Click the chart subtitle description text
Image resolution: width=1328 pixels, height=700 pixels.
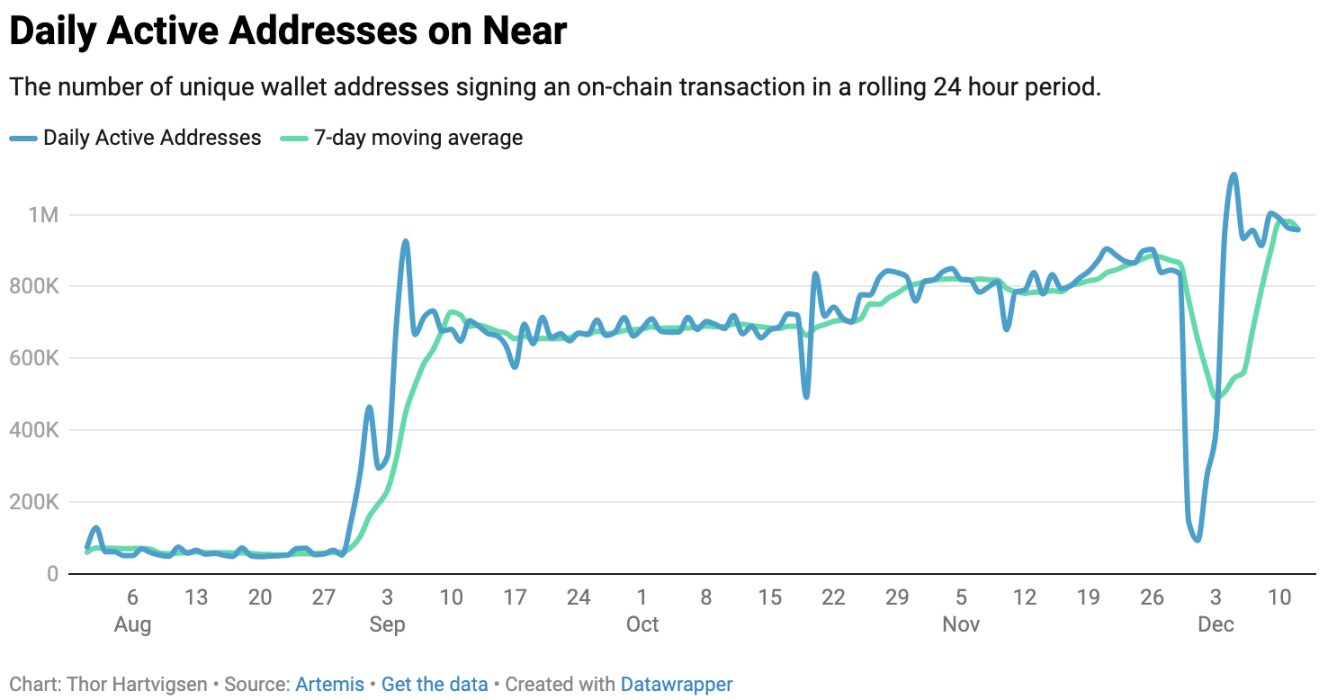(555, 87)
